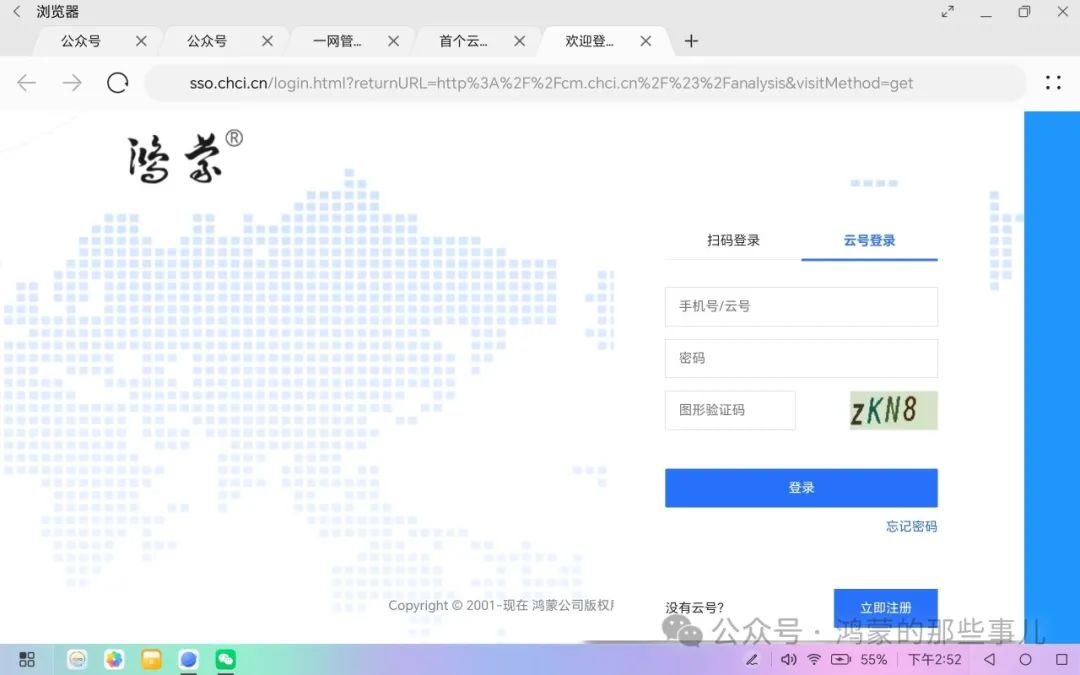Screen dimensions: 1080x675
Task: Click the blue 登录 button
Action: click(x=801, y=488)
